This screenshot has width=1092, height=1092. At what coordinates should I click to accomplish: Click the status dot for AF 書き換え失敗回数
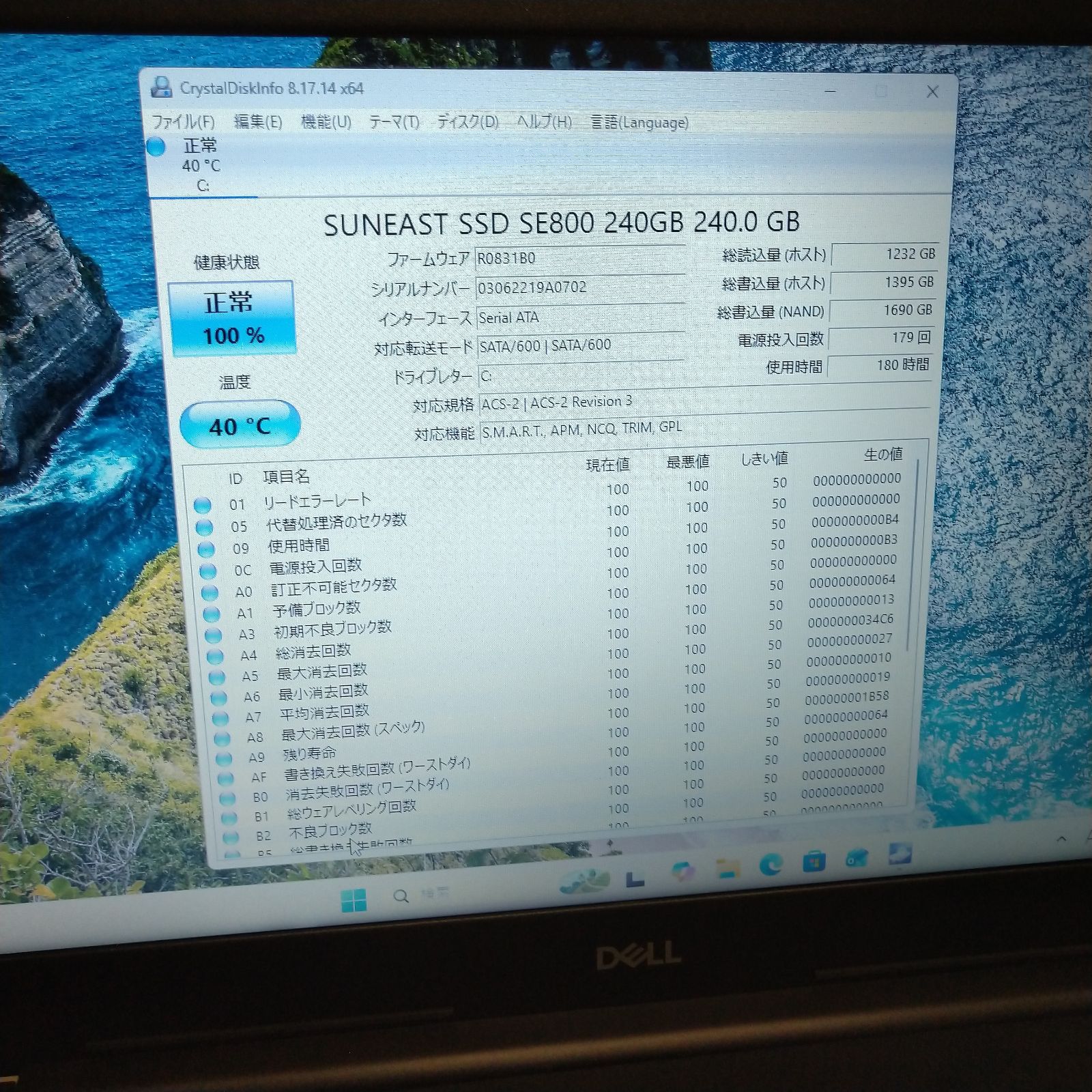tap(226, 778)
